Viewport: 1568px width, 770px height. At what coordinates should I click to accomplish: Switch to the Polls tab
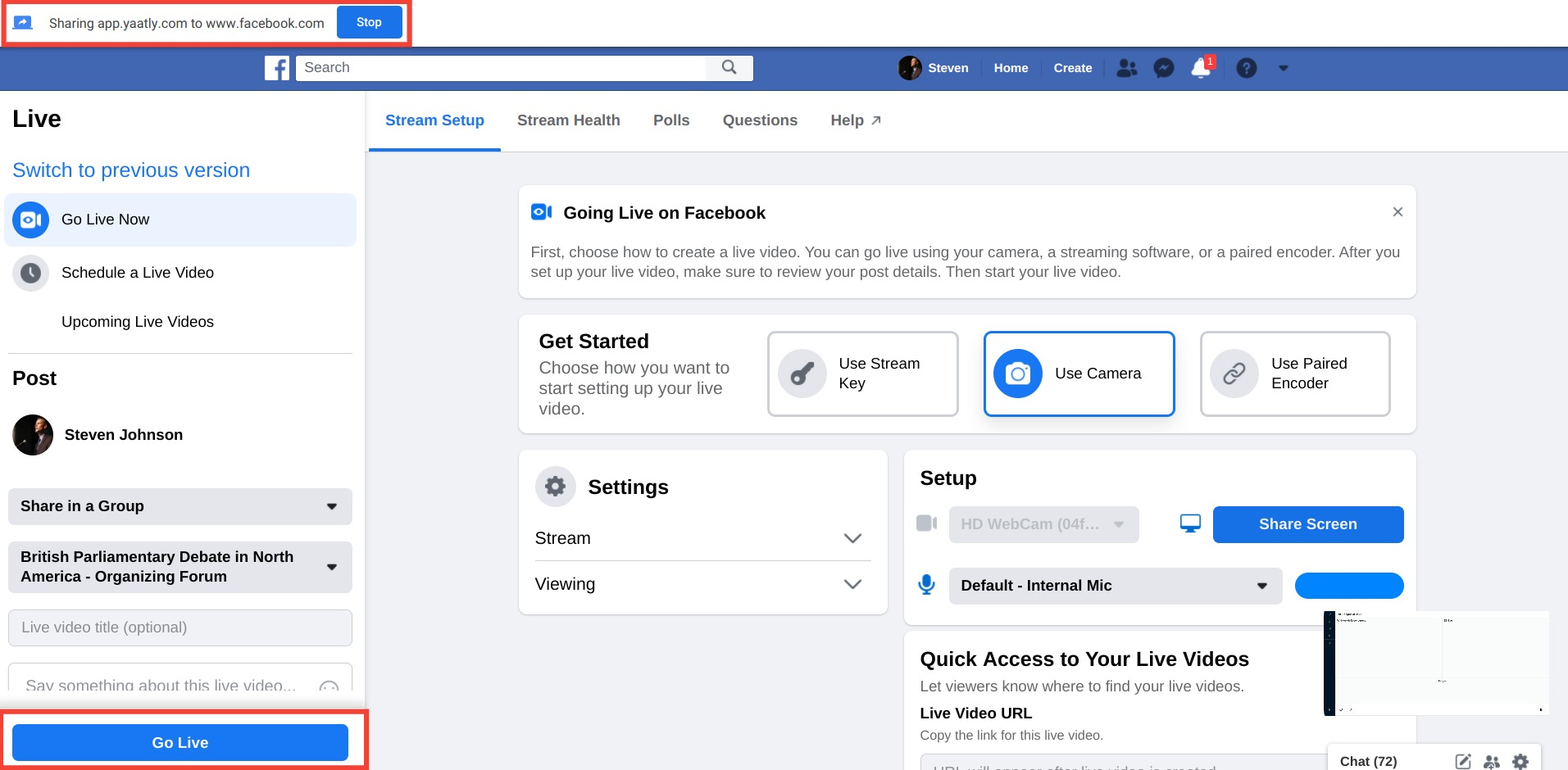671,120
